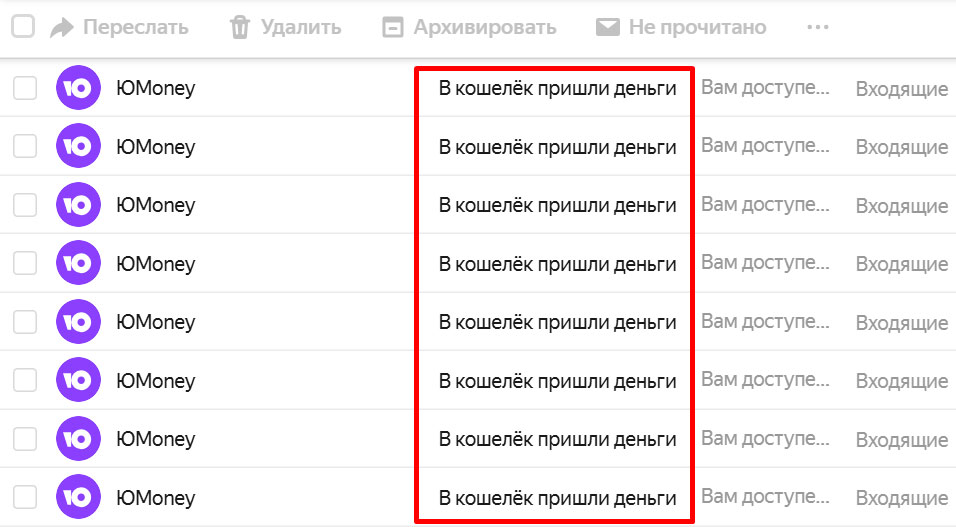Click the ЮMoney avatar in the last email
956x527 pixels.
coord(78,497)
